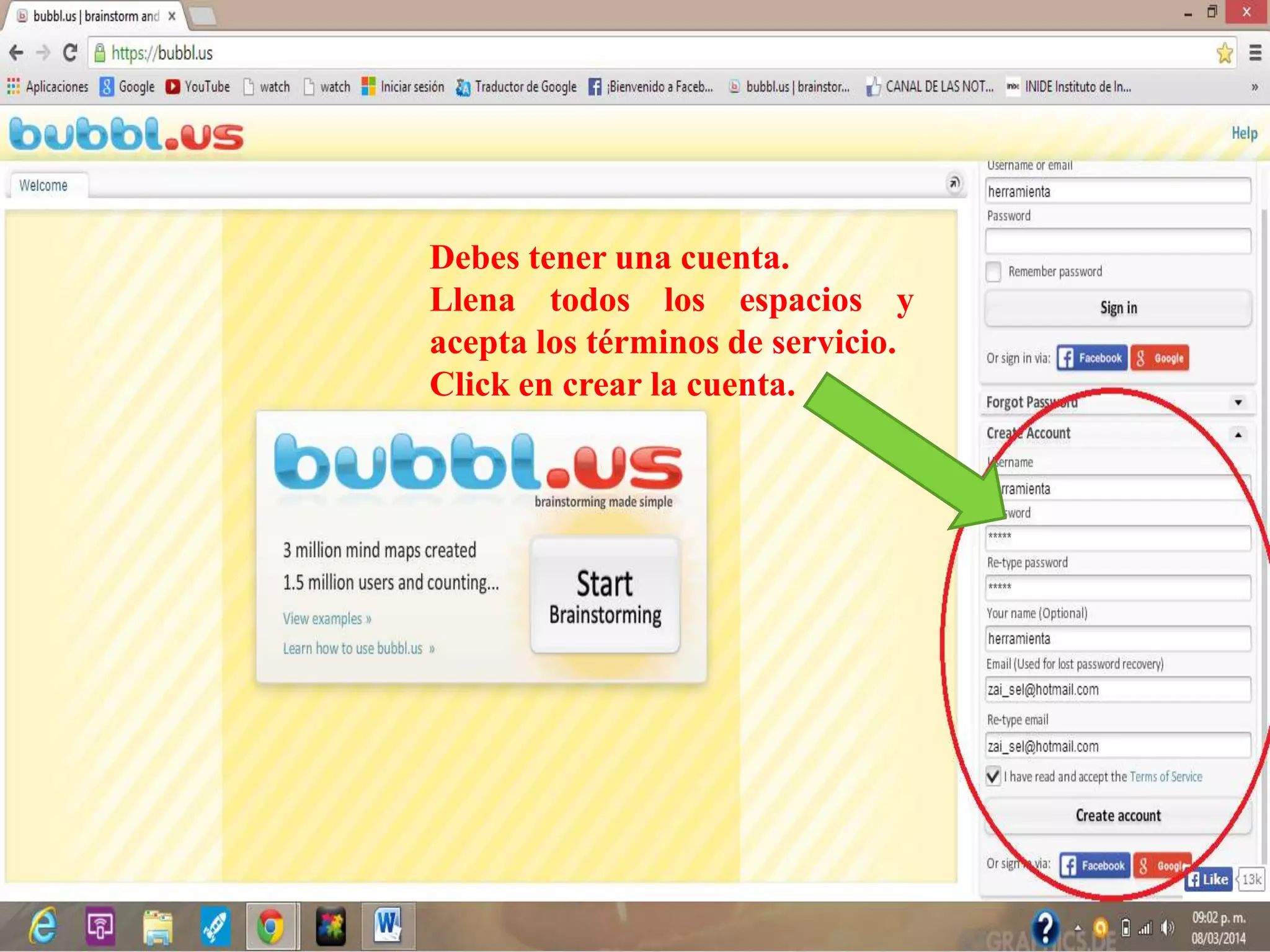This screenshot has height=952, width=1270.
Task: Click Start Brainstorming button
Action: pyautogui.click(x=605, y=596)
